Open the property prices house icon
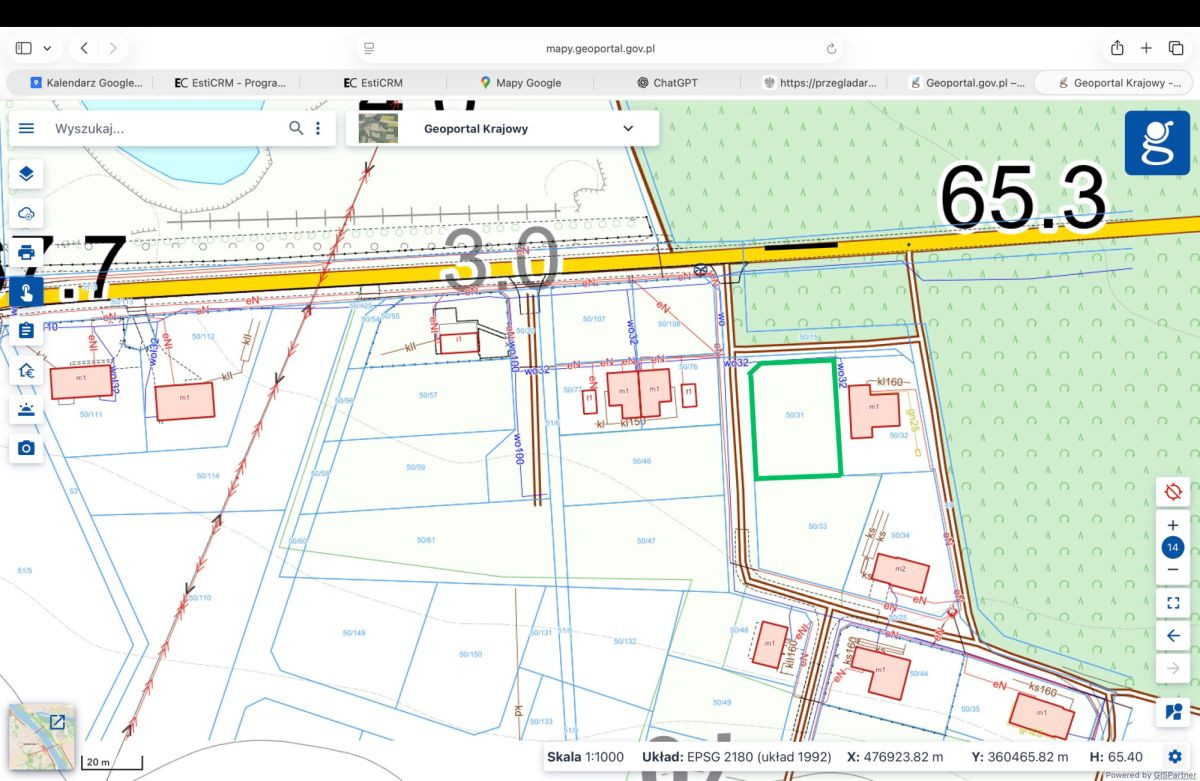This screenshot has height=781, width=1200. [26, 370]
